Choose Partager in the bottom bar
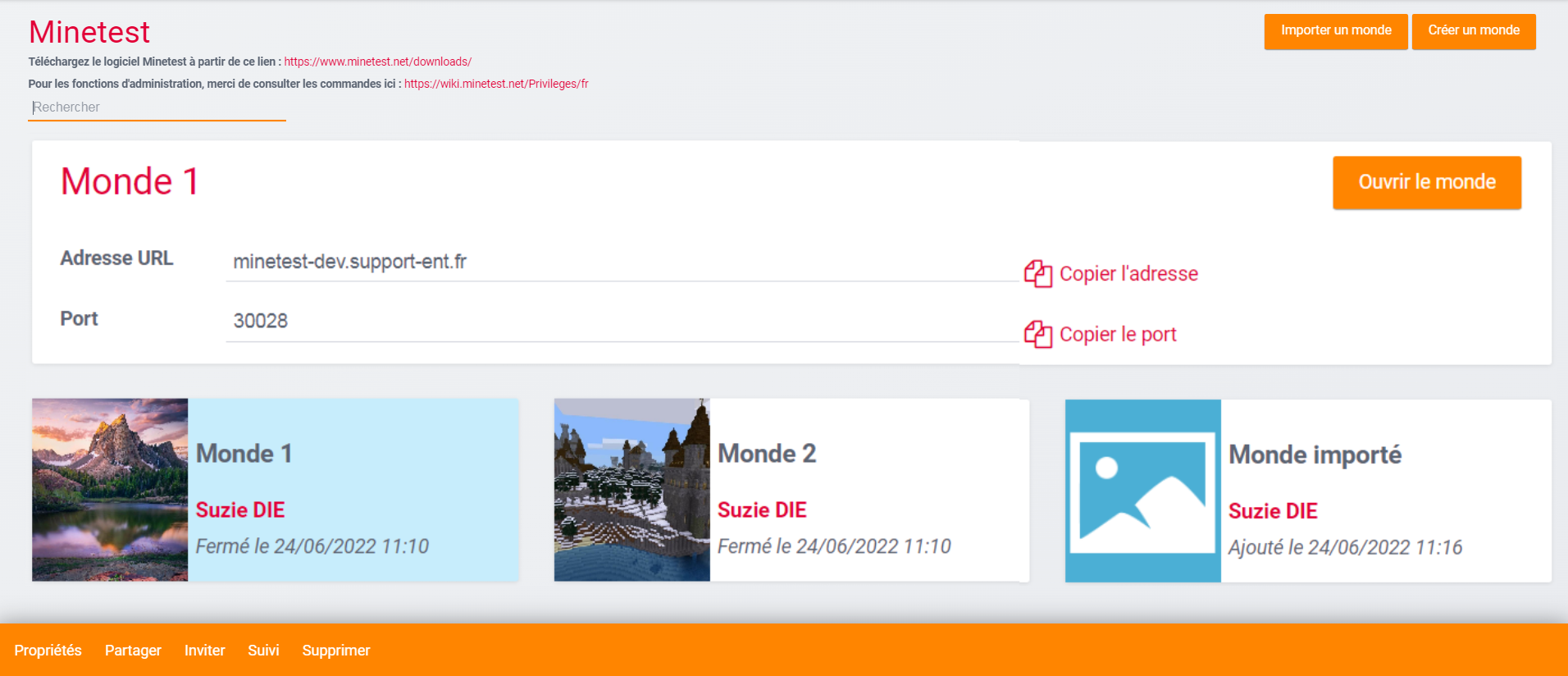1568x676 pixels. [133, 651]
